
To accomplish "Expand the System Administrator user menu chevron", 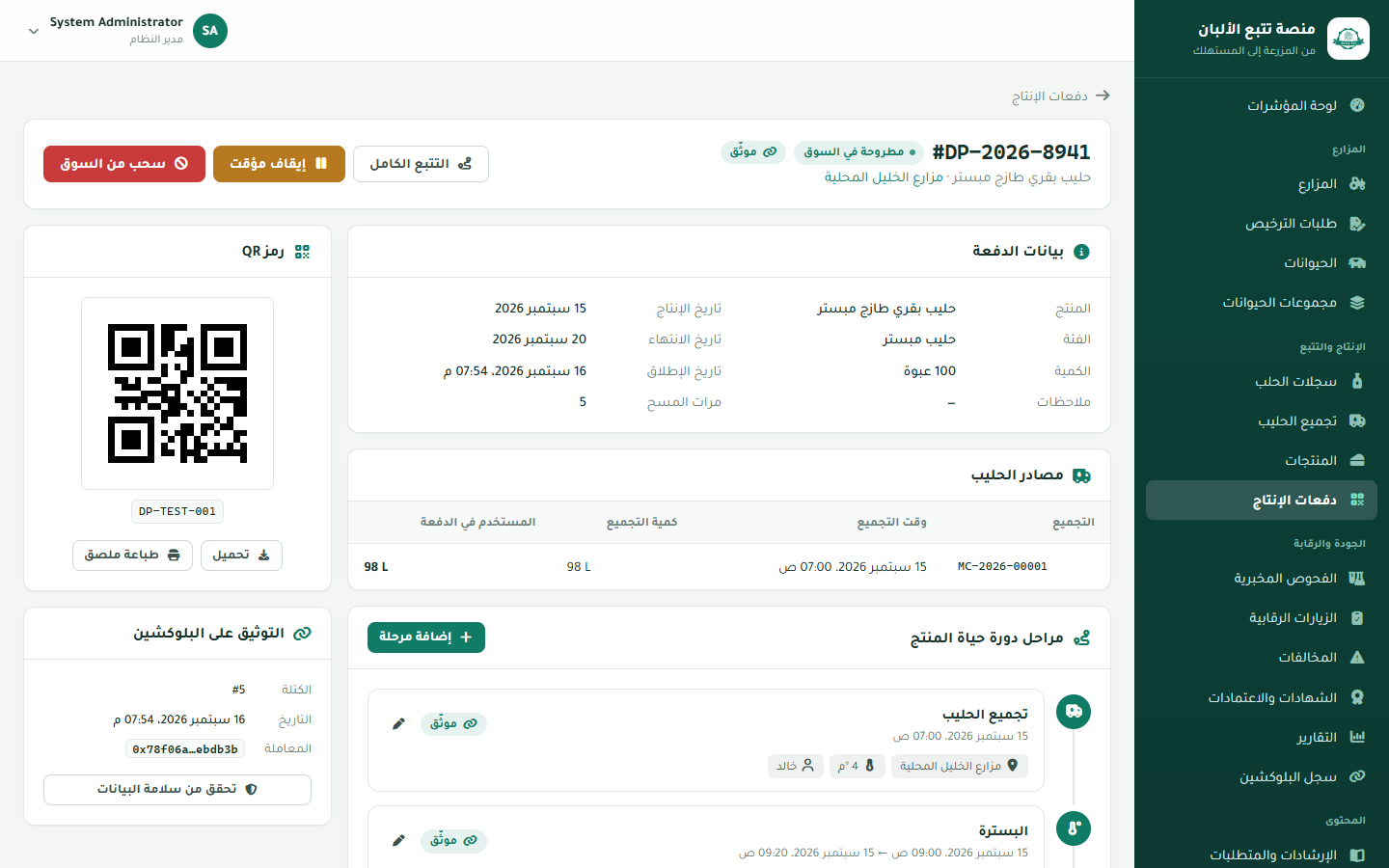I will pos(34,31).
